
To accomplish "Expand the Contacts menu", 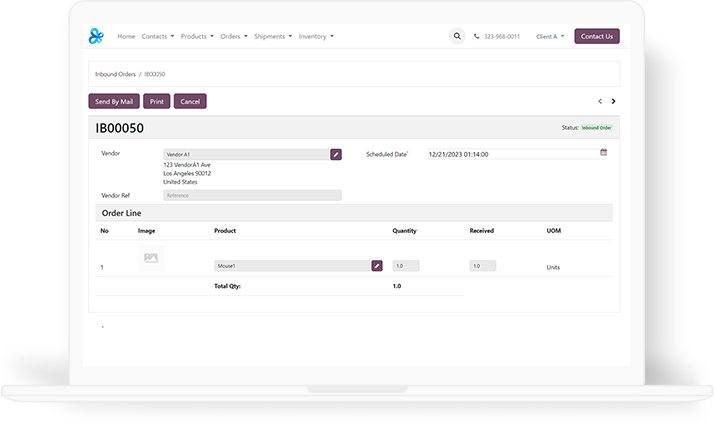I will tap(158, 36).
